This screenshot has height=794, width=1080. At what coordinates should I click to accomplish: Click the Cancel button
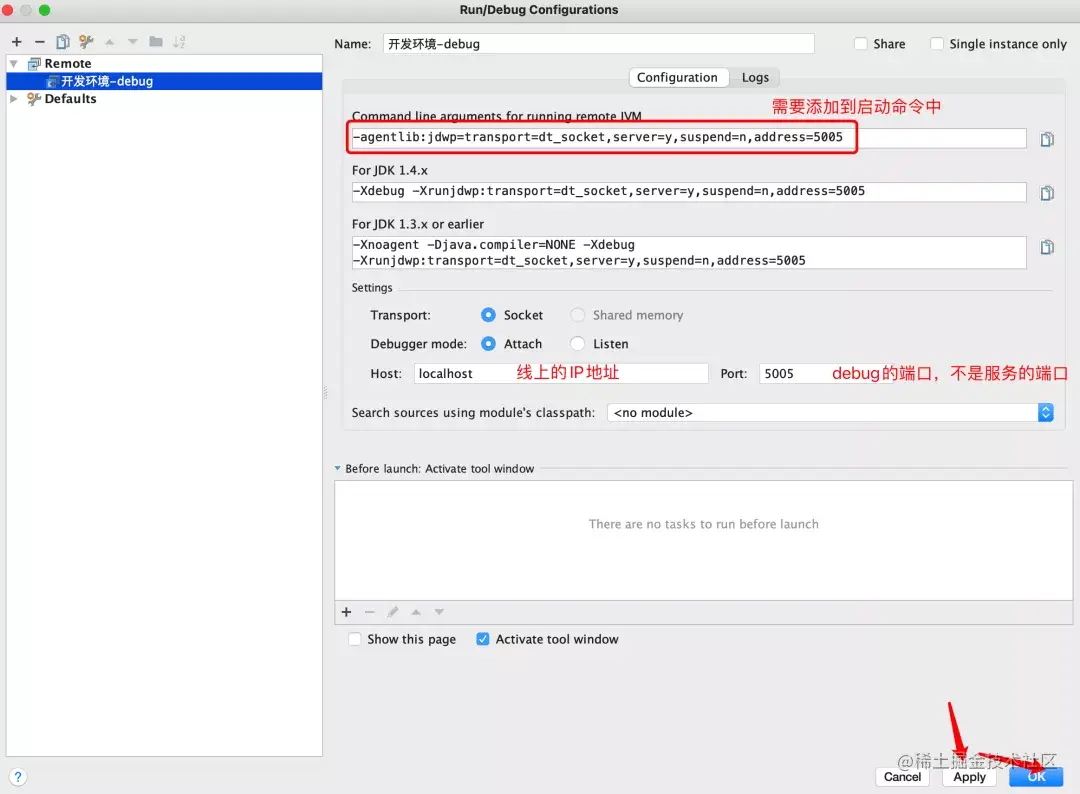tap(902, 777)
